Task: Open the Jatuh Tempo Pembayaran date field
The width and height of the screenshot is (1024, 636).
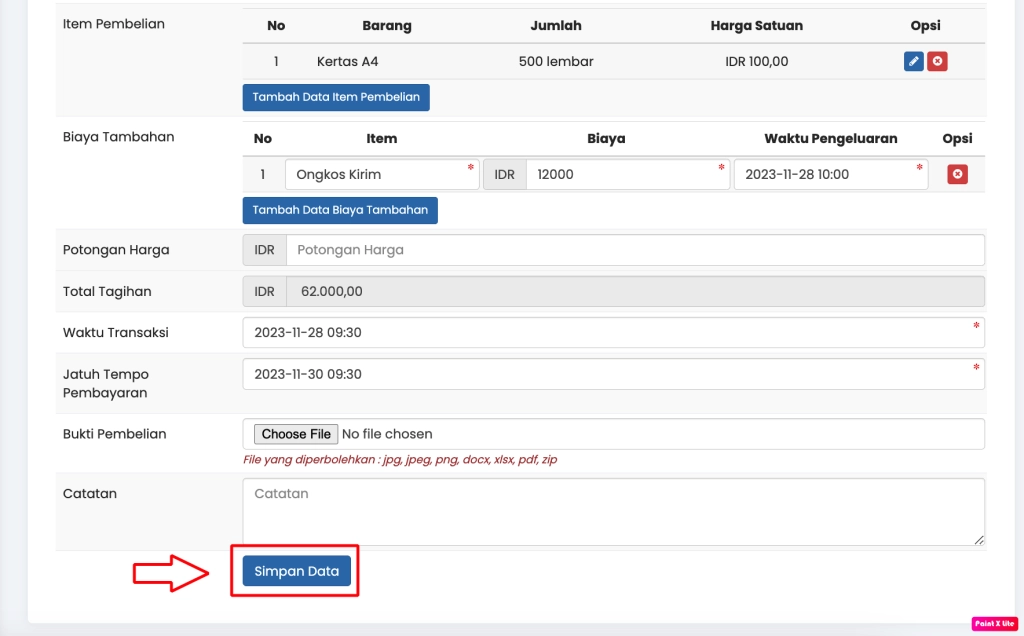Action: coord(612,374)
